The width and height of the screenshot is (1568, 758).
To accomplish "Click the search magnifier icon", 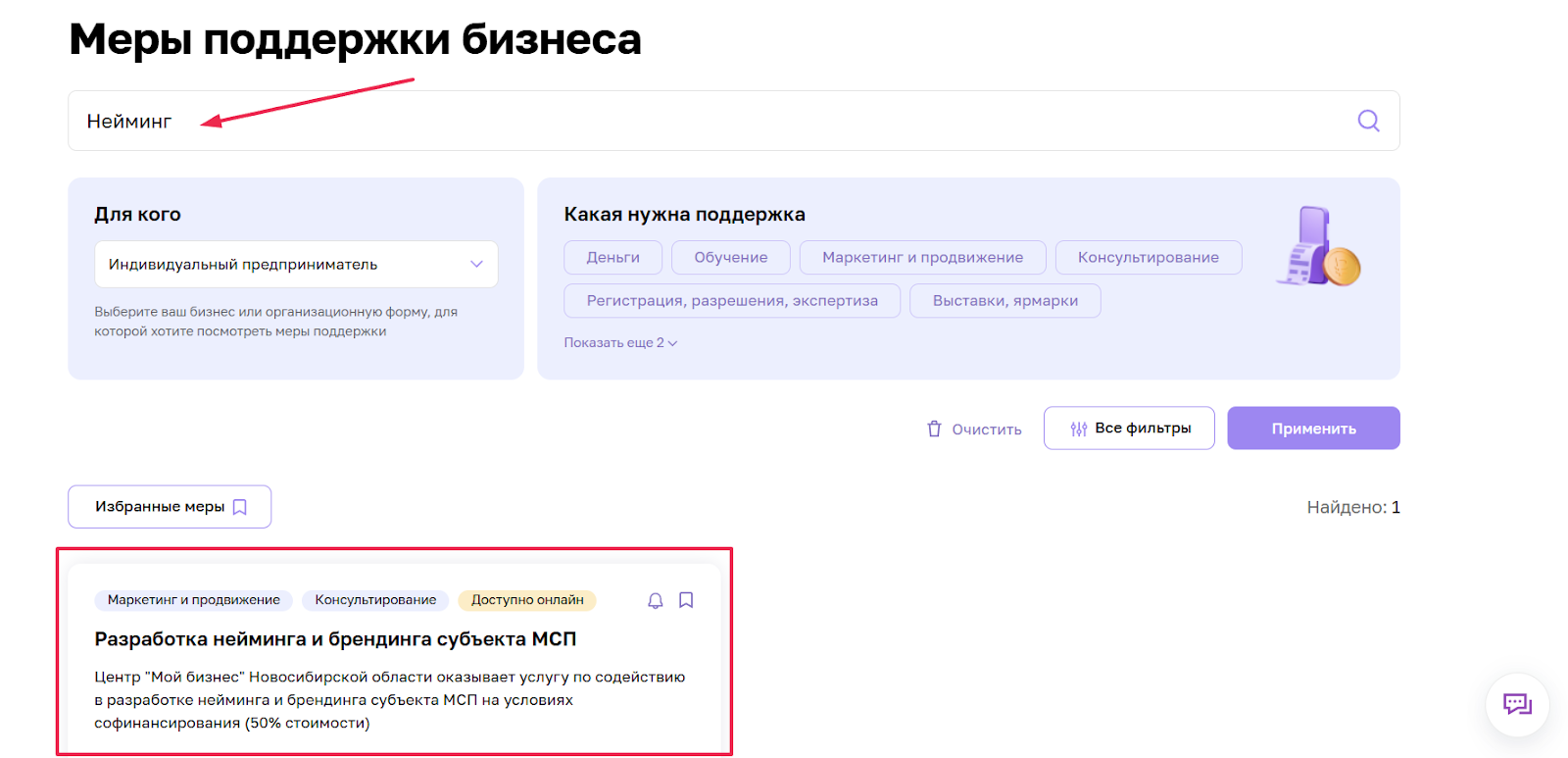I will tap(1368, 121).
